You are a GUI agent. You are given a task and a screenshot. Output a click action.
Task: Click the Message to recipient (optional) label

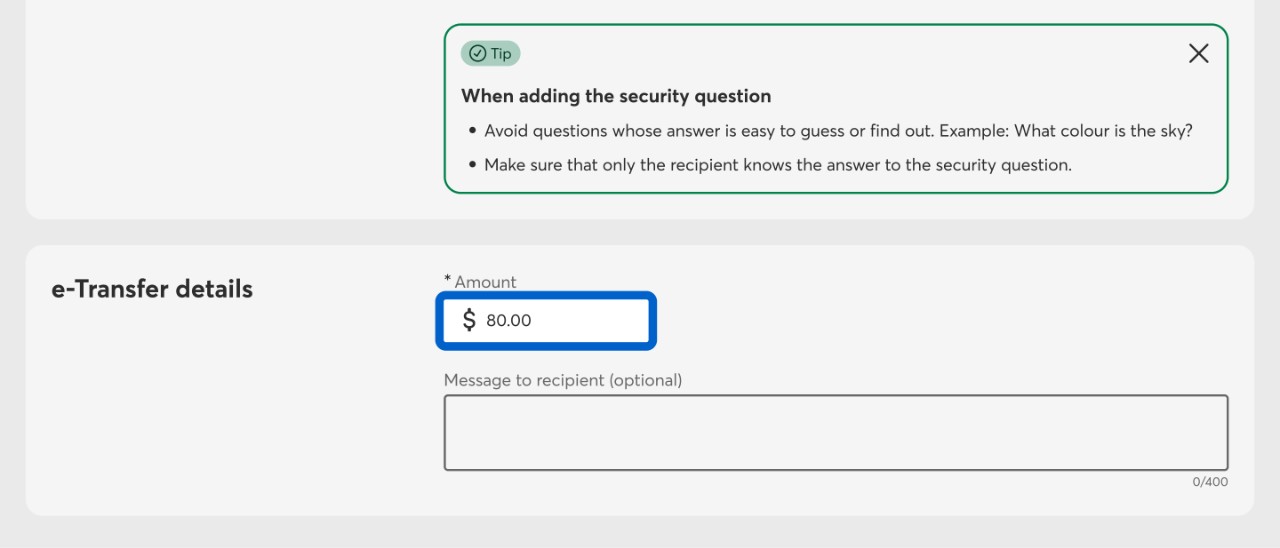[562, 380]
